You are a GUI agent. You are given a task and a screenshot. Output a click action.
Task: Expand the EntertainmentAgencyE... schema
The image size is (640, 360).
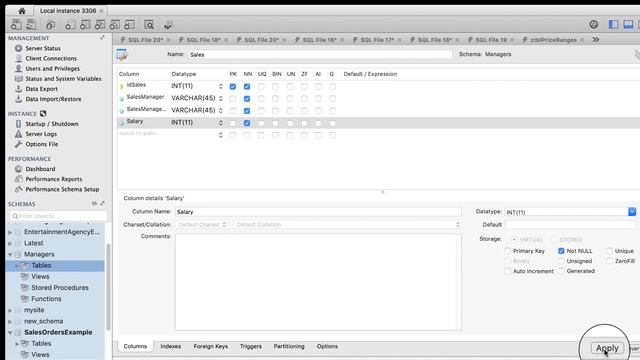click(x=10, y=232)
